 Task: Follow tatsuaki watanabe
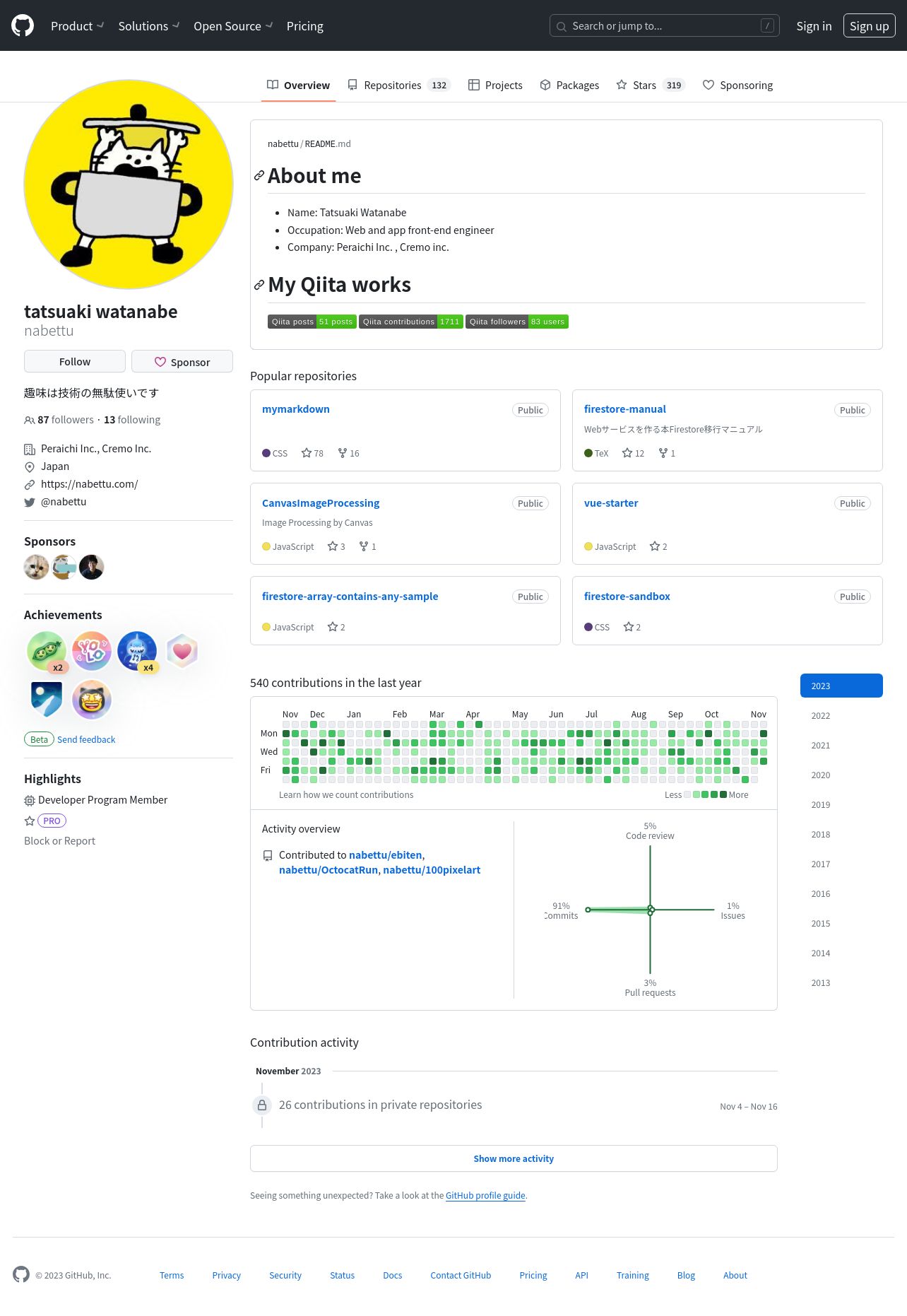[75, 361]
